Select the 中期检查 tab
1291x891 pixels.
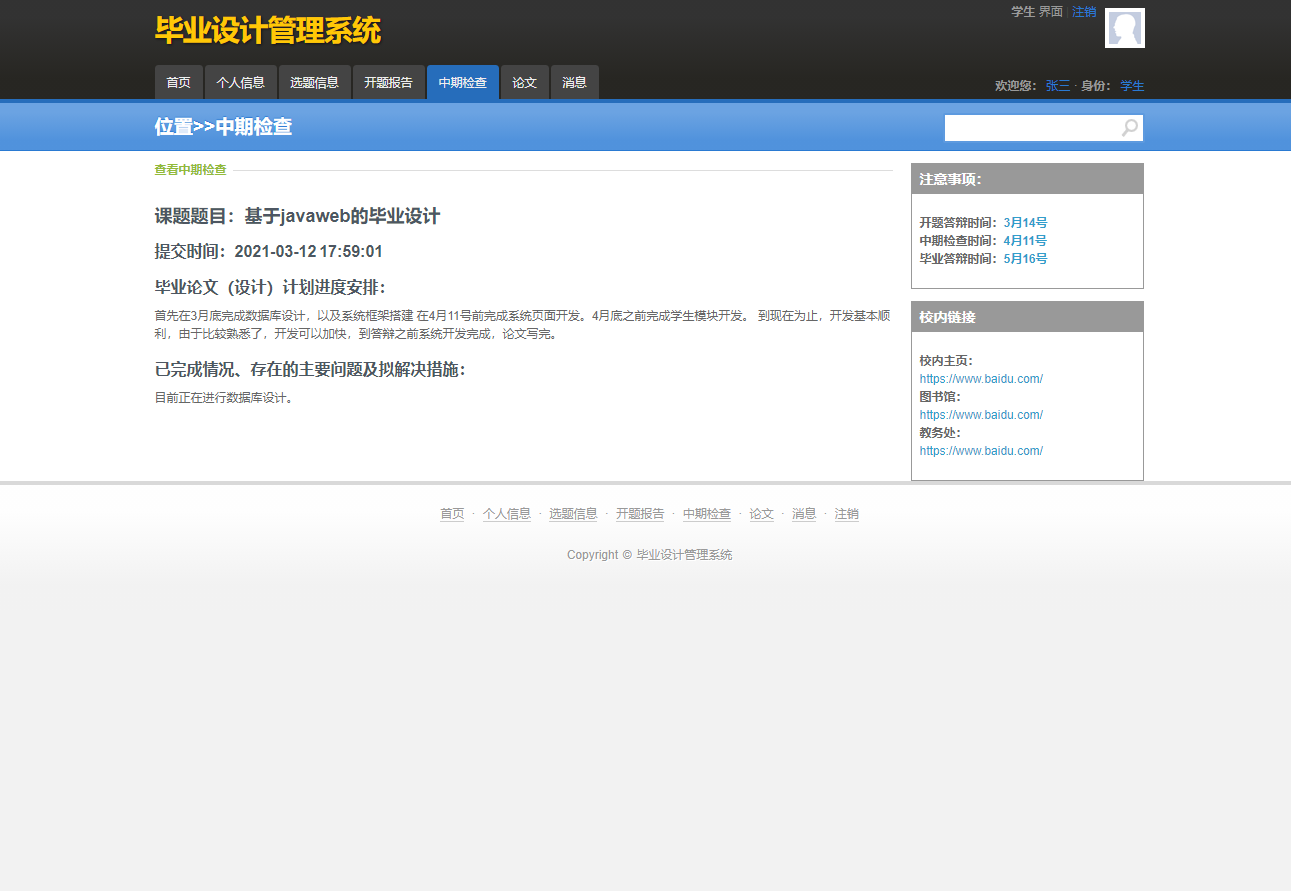tap(462, 82)
